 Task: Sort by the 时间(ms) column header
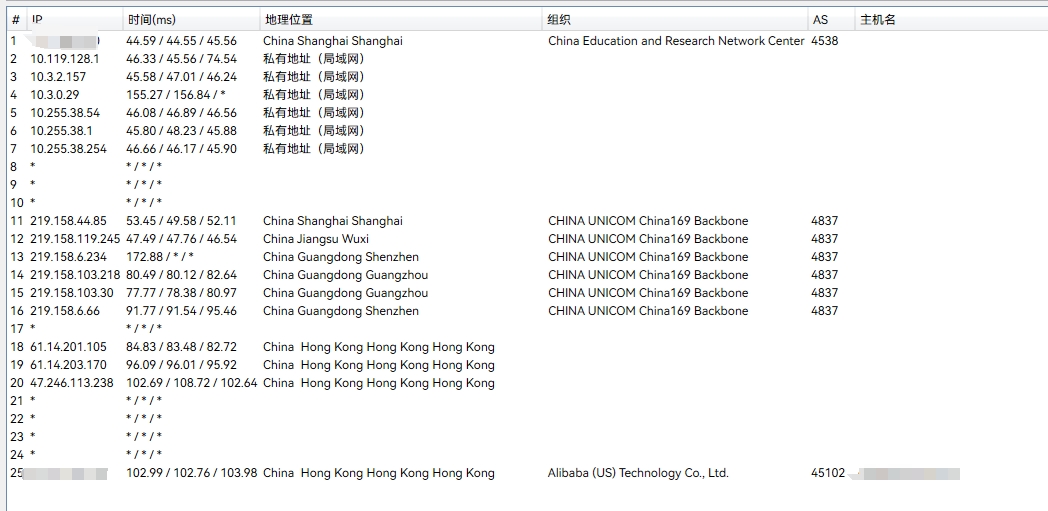(x=153, y=20)
